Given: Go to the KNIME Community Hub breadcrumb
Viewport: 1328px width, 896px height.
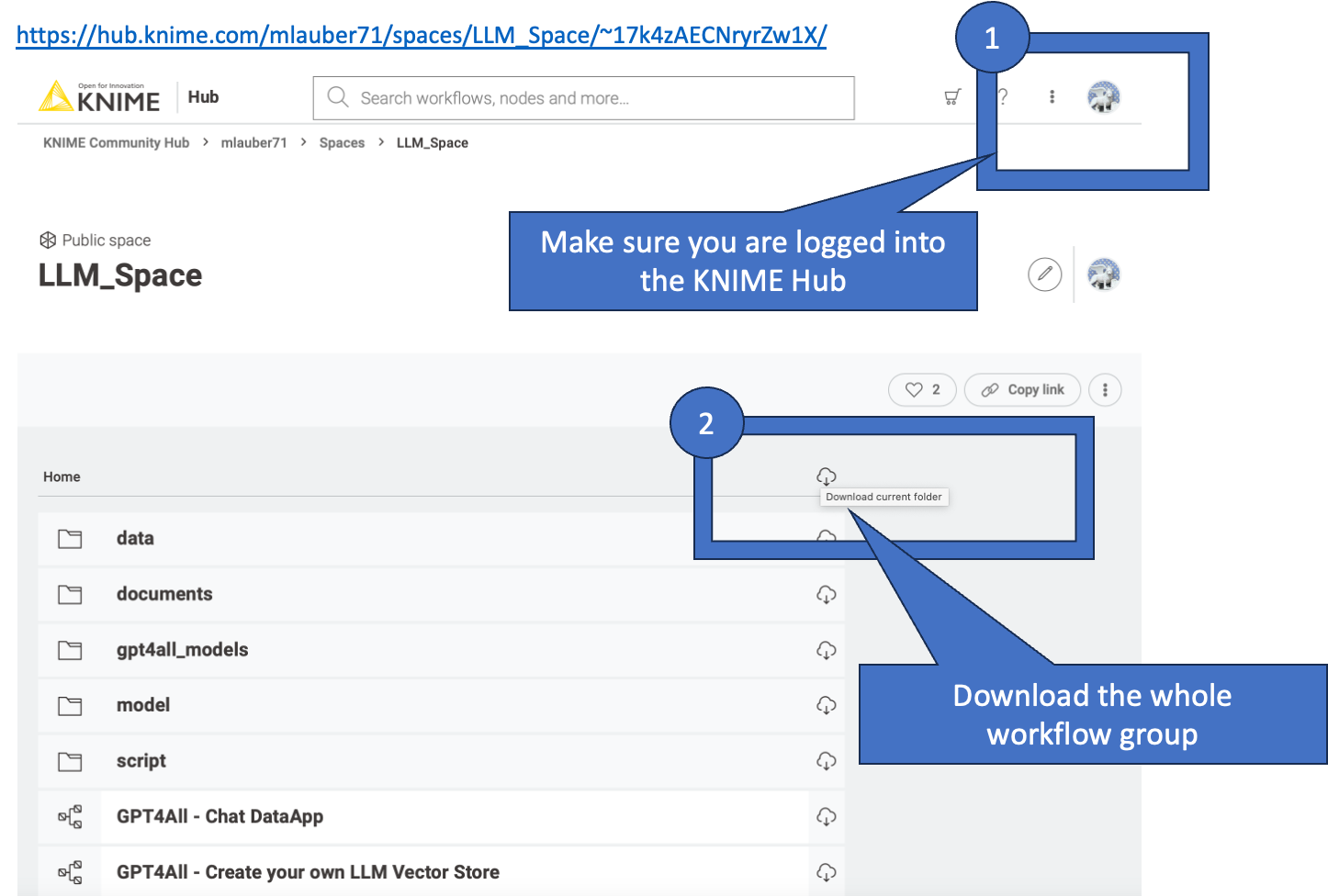Looking at the screenshot, I should (x=116, y=142).
